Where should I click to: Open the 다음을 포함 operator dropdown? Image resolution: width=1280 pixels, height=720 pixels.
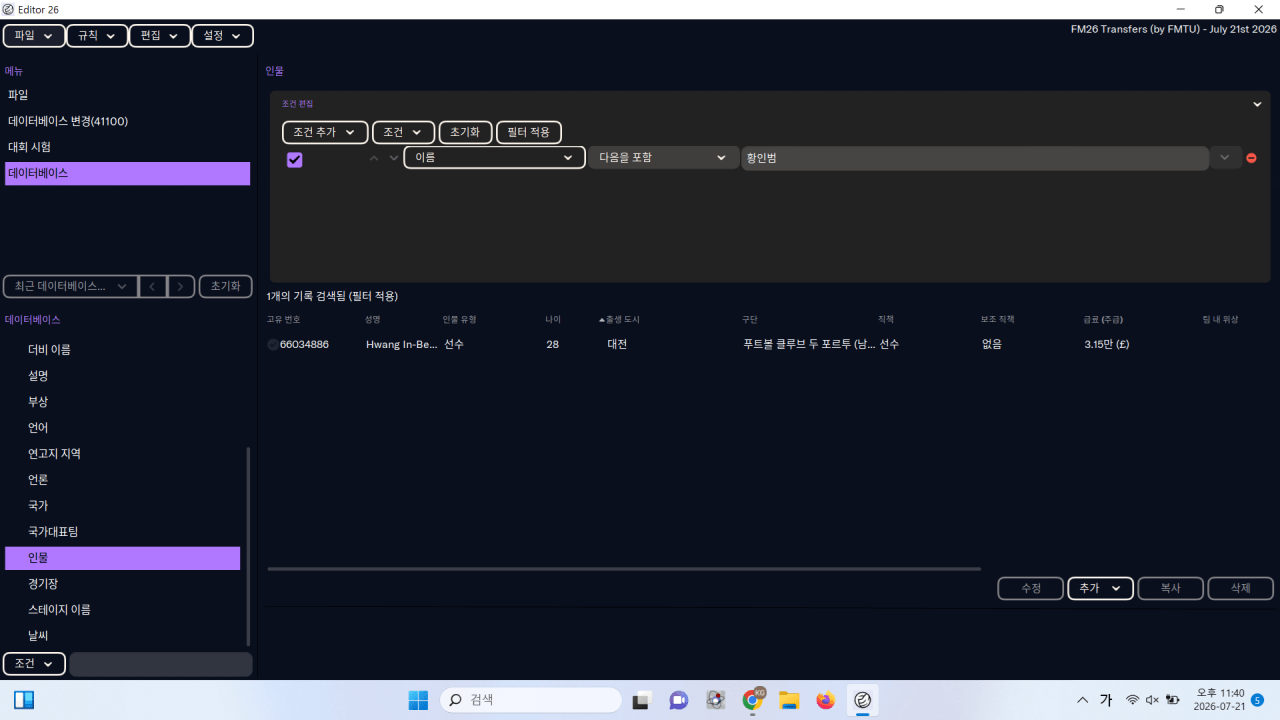tap(663, 158)
